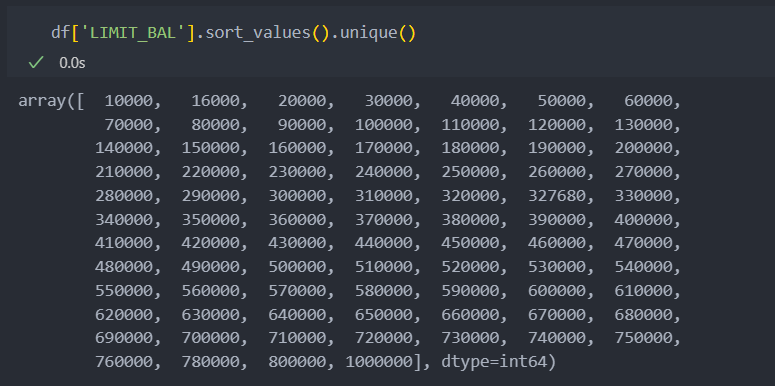Select the value 130000 in the output

[x=644, y=125]
